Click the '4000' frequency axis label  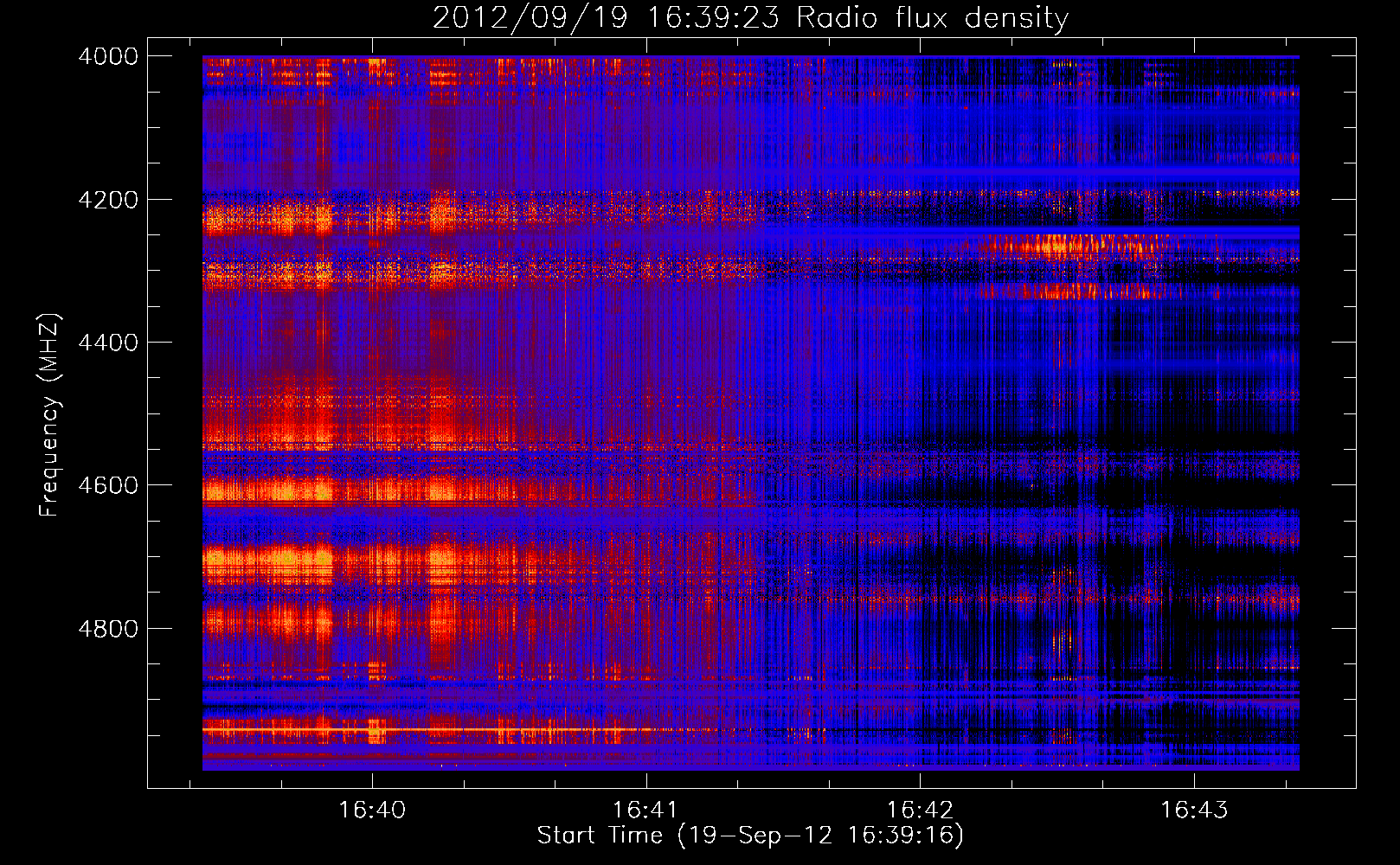[108, 56]
